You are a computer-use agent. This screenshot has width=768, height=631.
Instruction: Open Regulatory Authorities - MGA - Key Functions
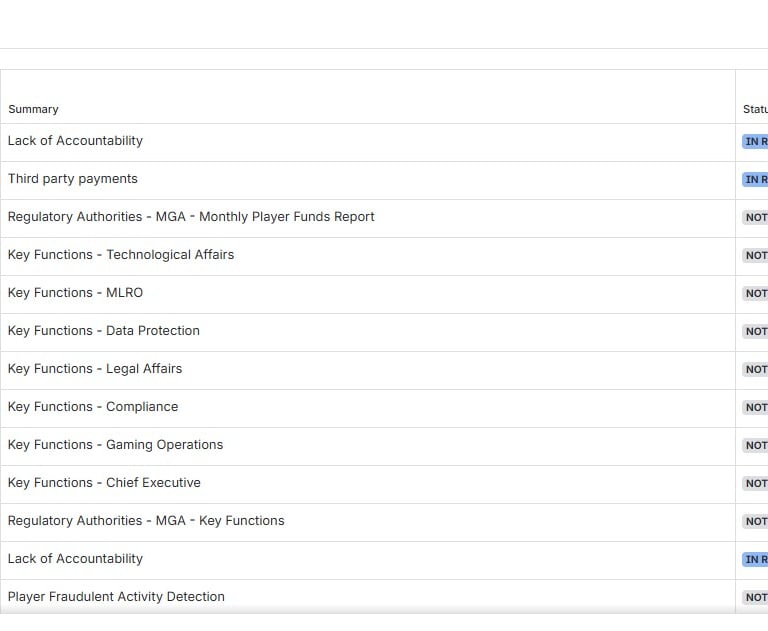(x=146, y=521)
